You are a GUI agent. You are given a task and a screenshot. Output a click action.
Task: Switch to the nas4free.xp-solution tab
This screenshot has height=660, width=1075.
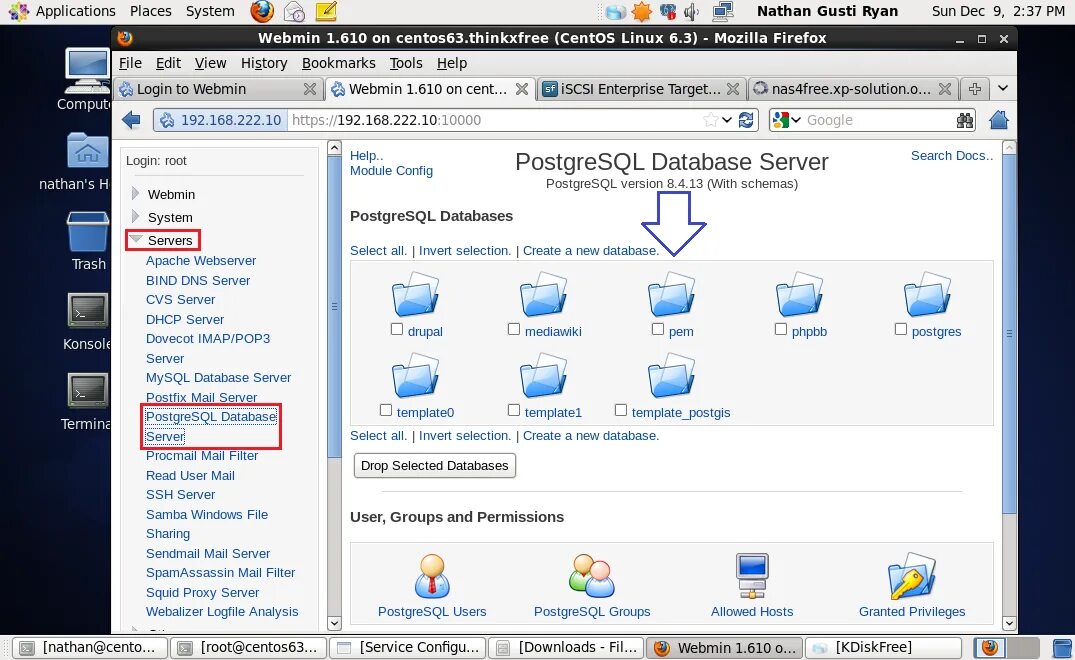(852, 88)
